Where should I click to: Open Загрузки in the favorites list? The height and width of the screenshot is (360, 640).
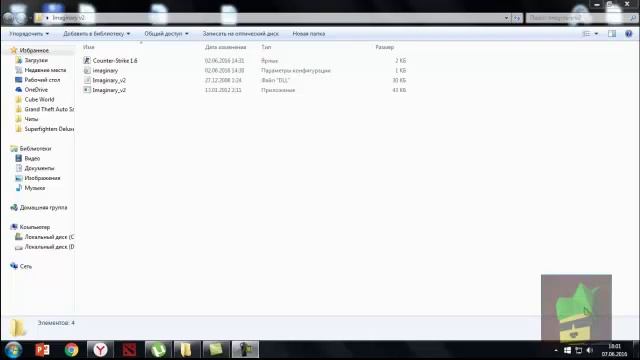click(36, 60)
